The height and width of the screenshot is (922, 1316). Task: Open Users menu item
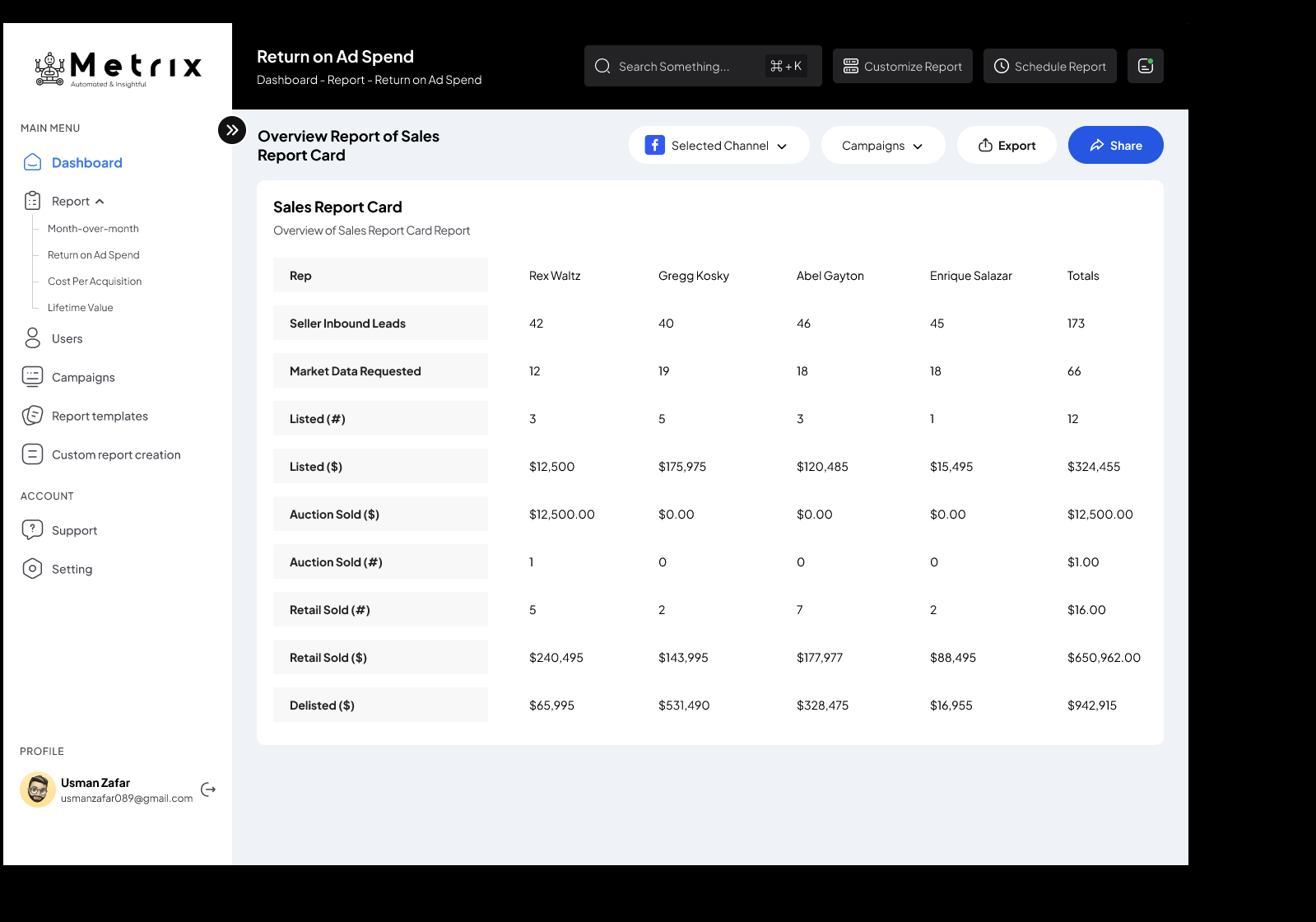coord(67,338)
